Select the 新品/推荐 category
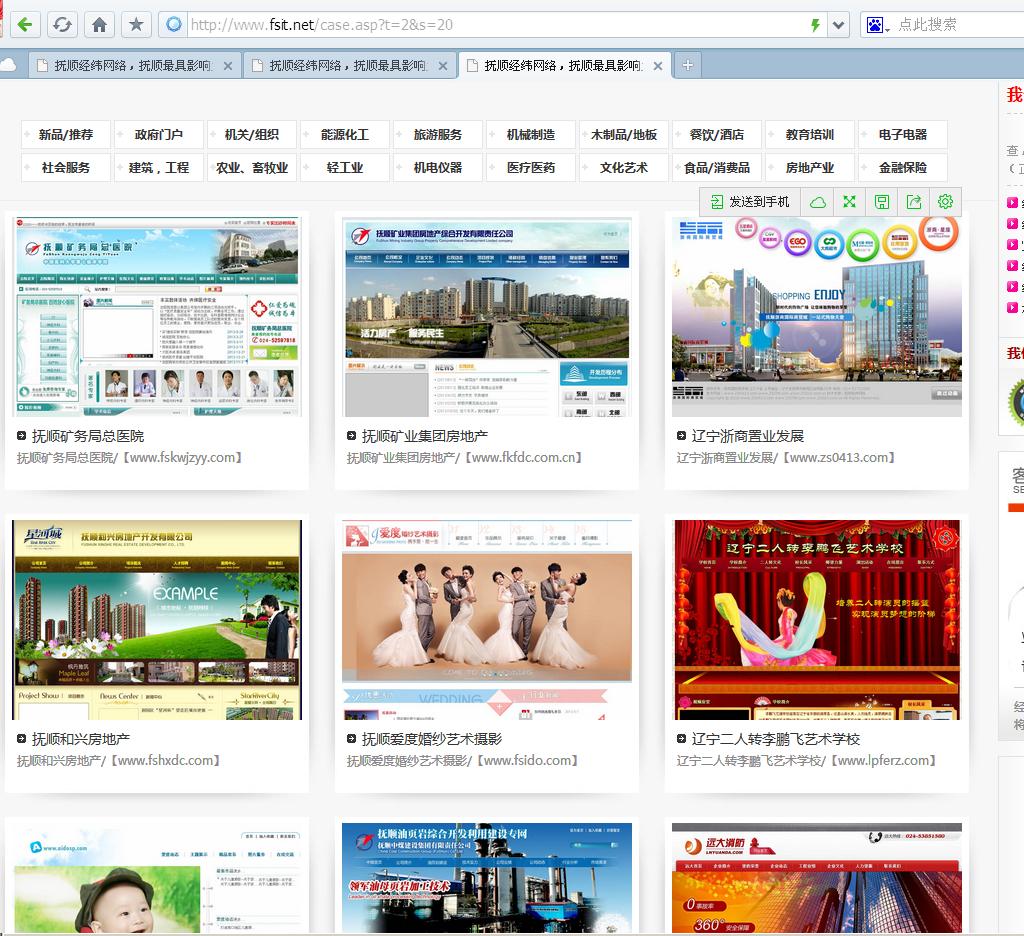Image resolution: width=1024 pixels, height=936 pixels. [65, 135]
